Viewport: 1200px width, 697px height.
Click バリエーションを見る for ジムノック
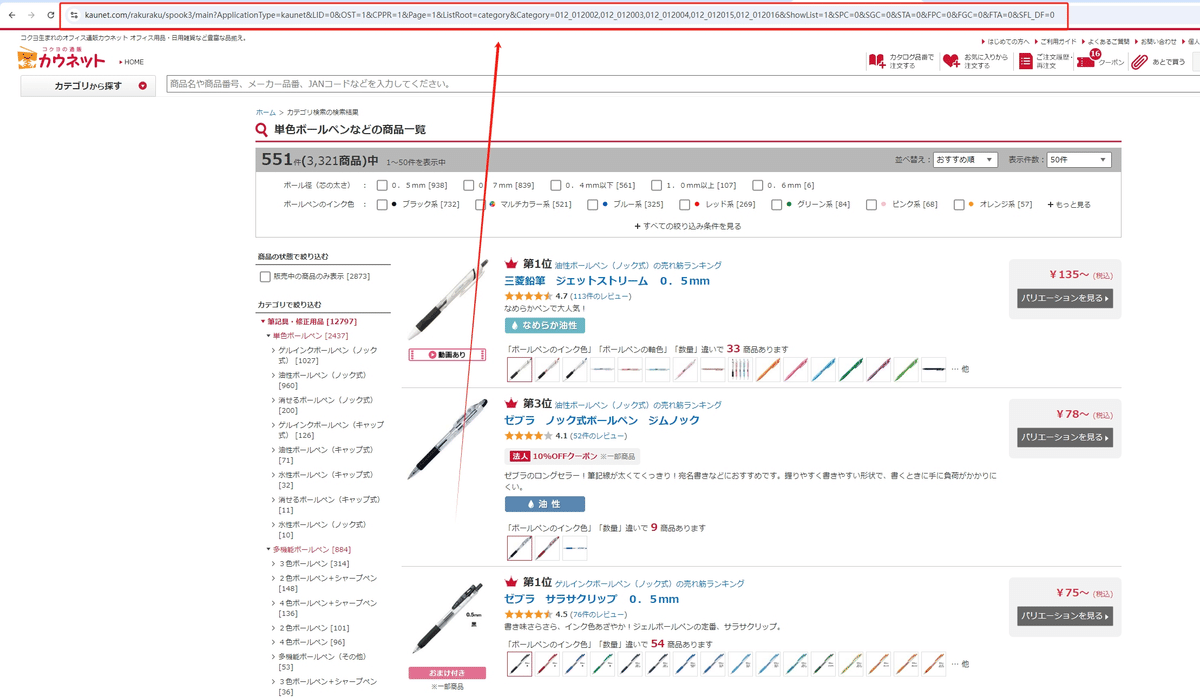coord(1065,437)
